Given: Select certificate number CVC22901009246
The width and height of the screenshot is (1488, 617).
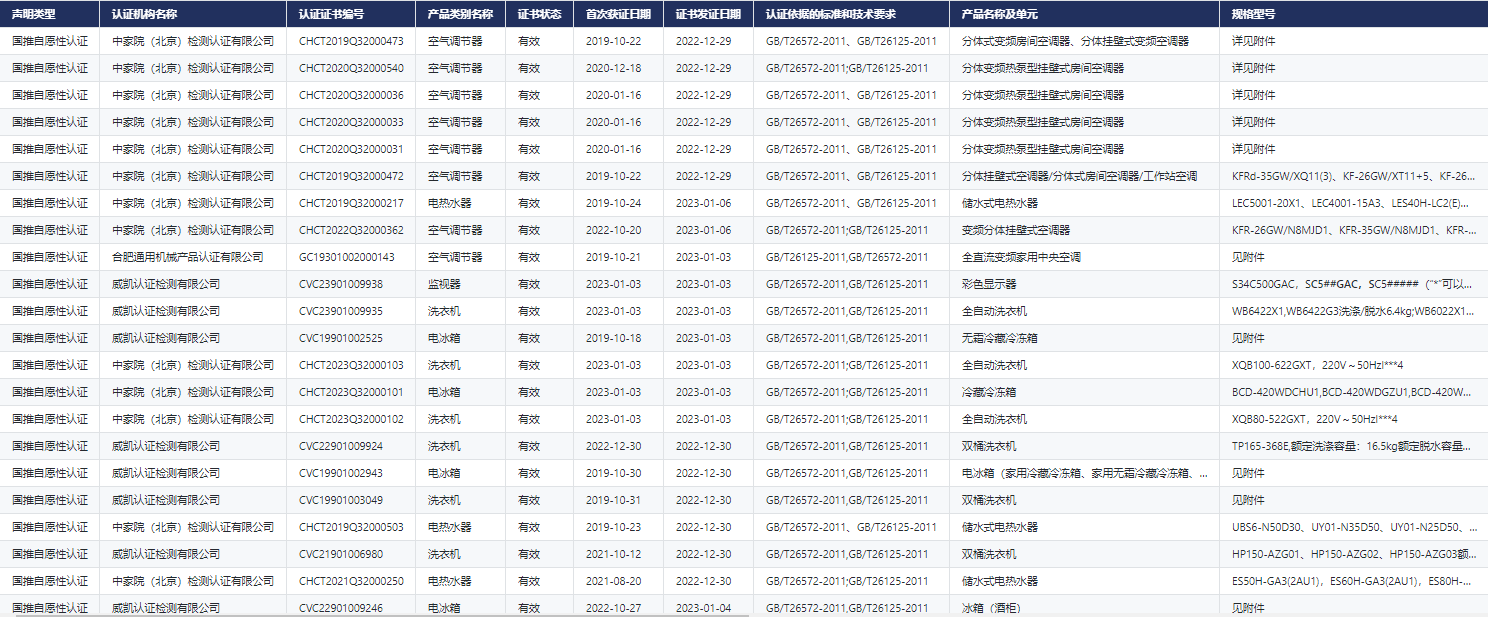Looking at the screenshot, I should point(340,608).
